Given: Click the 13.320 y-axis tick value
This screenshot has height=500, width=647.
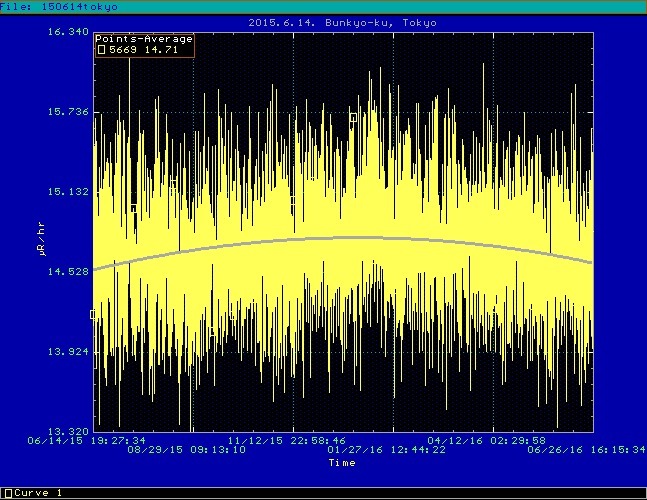Looking at the screenshot, I should click(68, 431).
